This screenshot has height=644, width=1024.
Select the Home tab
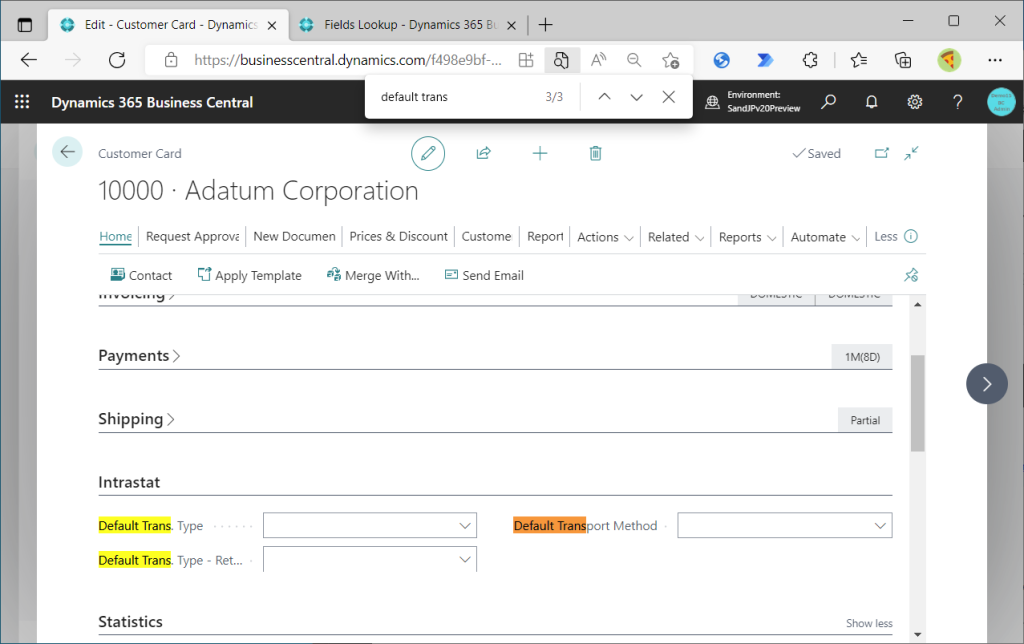(x=116, y=236)
